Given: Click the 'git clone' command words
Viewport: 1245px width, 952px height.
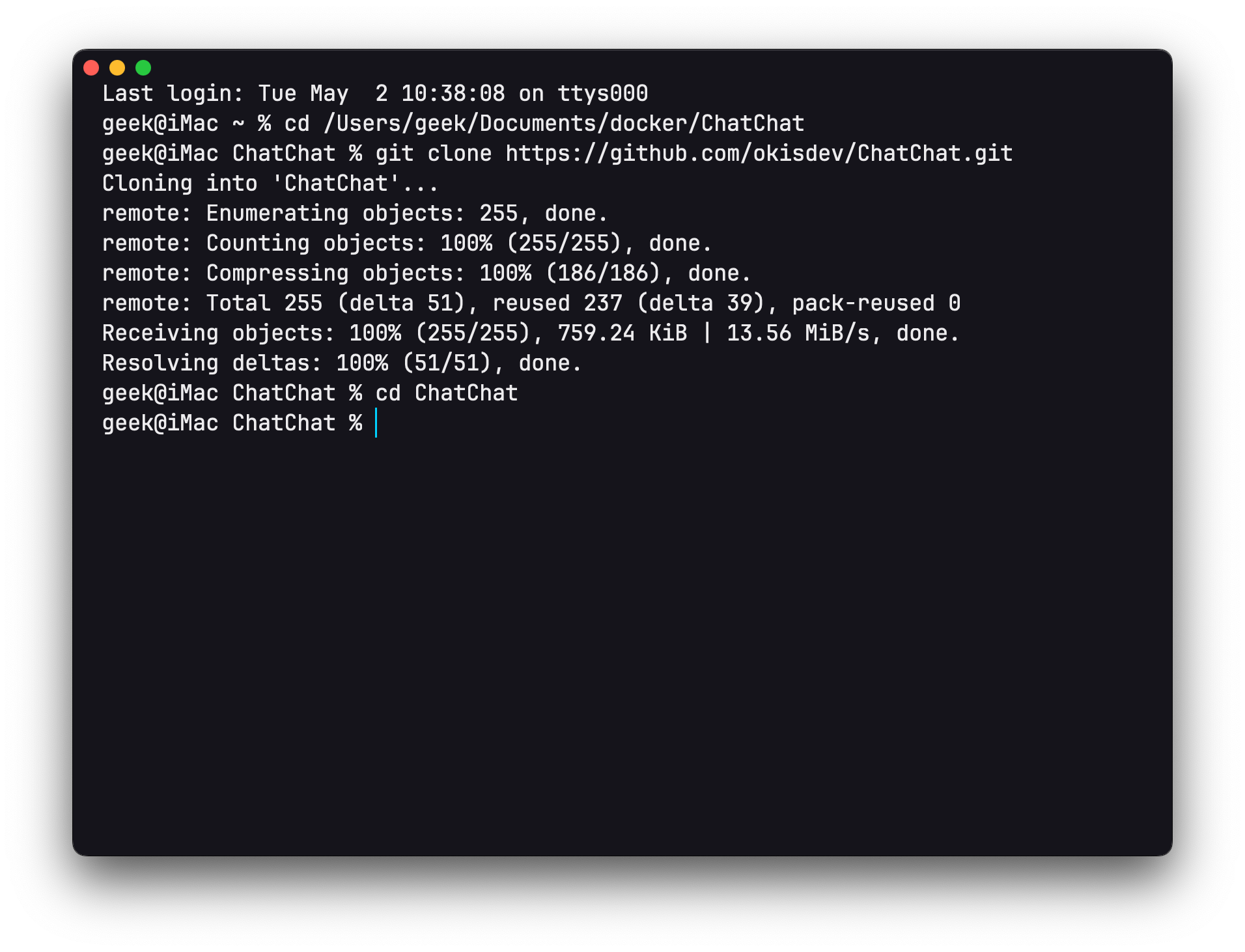Looking at the screenshot, I should pos(433,154).
